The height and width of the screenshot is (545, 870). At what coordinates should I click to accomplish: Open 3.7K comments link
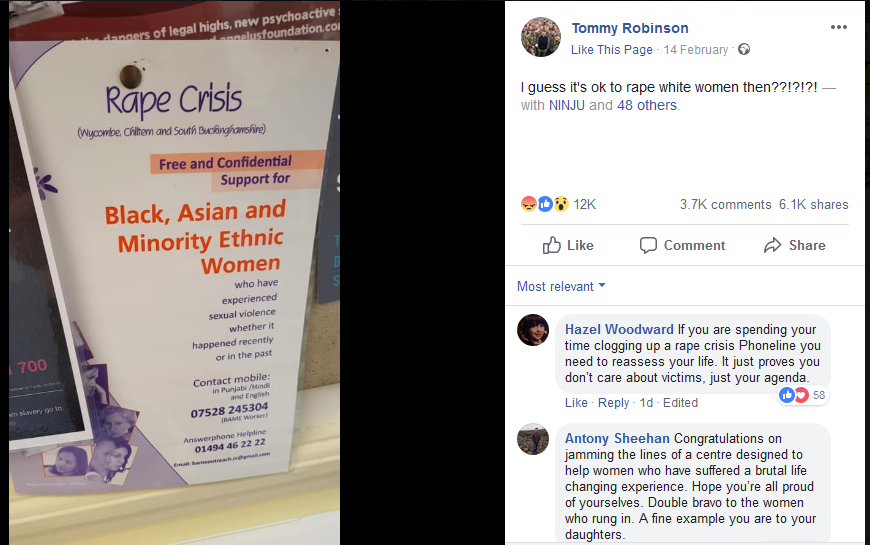(725, 204)
